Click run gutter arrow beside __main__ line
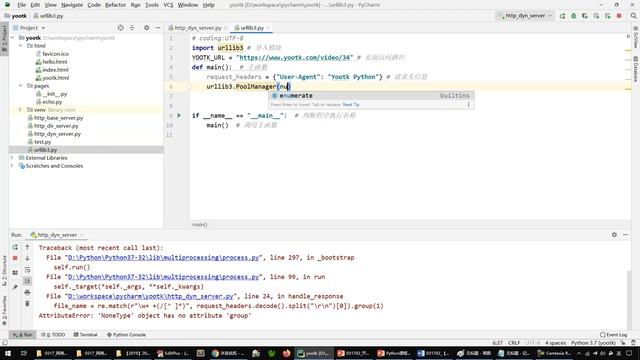The image size is (640, 360). click(179, 116)
